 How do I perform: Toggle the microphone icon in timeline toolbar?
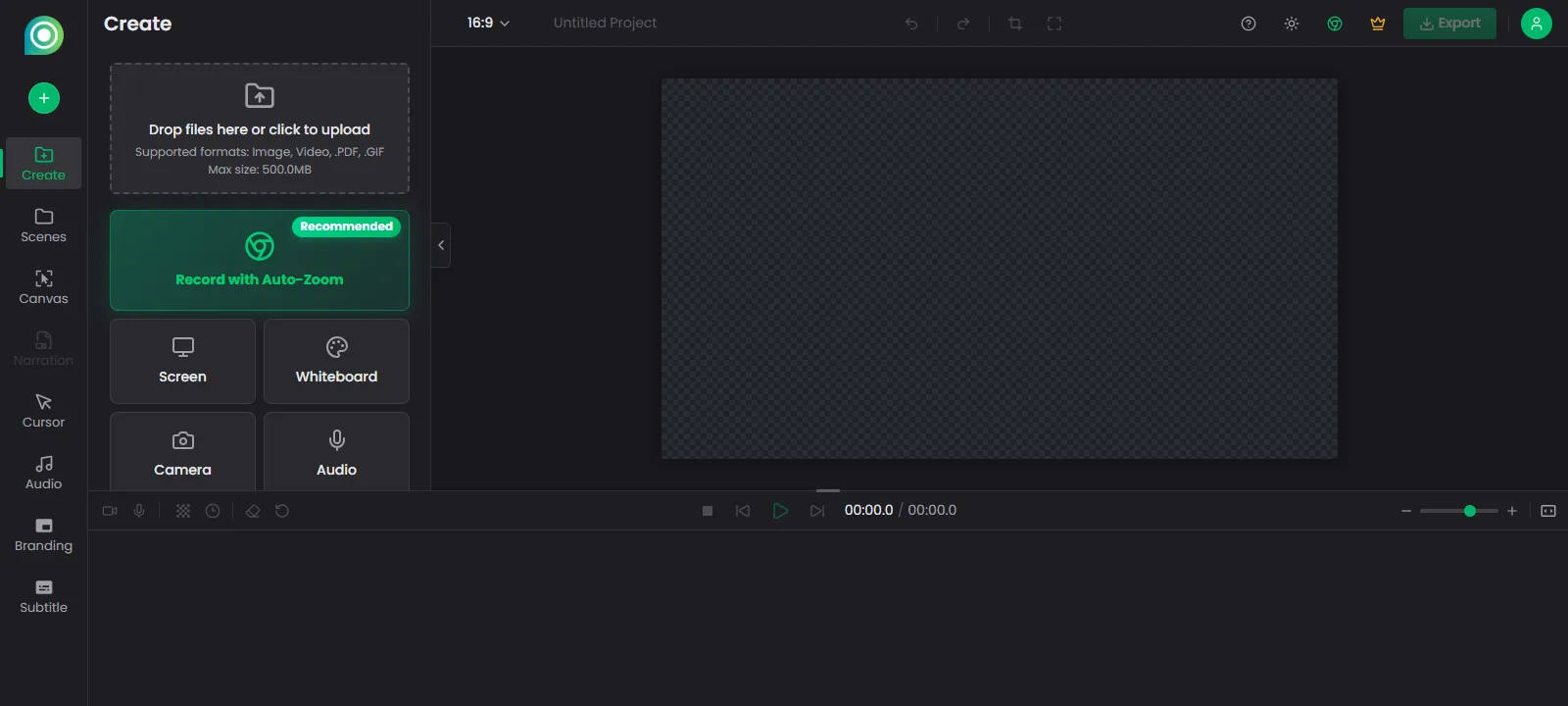coord(139,511)
